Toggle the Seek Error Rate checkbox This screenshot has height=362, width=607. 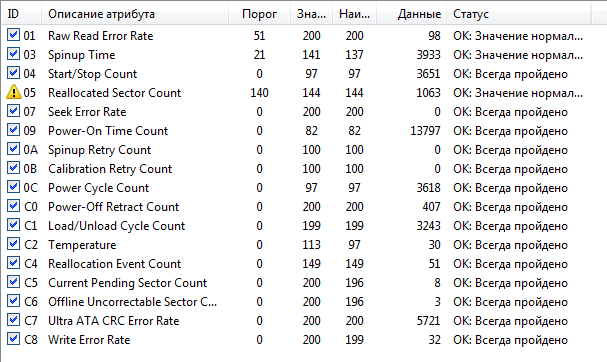[13, 111]
